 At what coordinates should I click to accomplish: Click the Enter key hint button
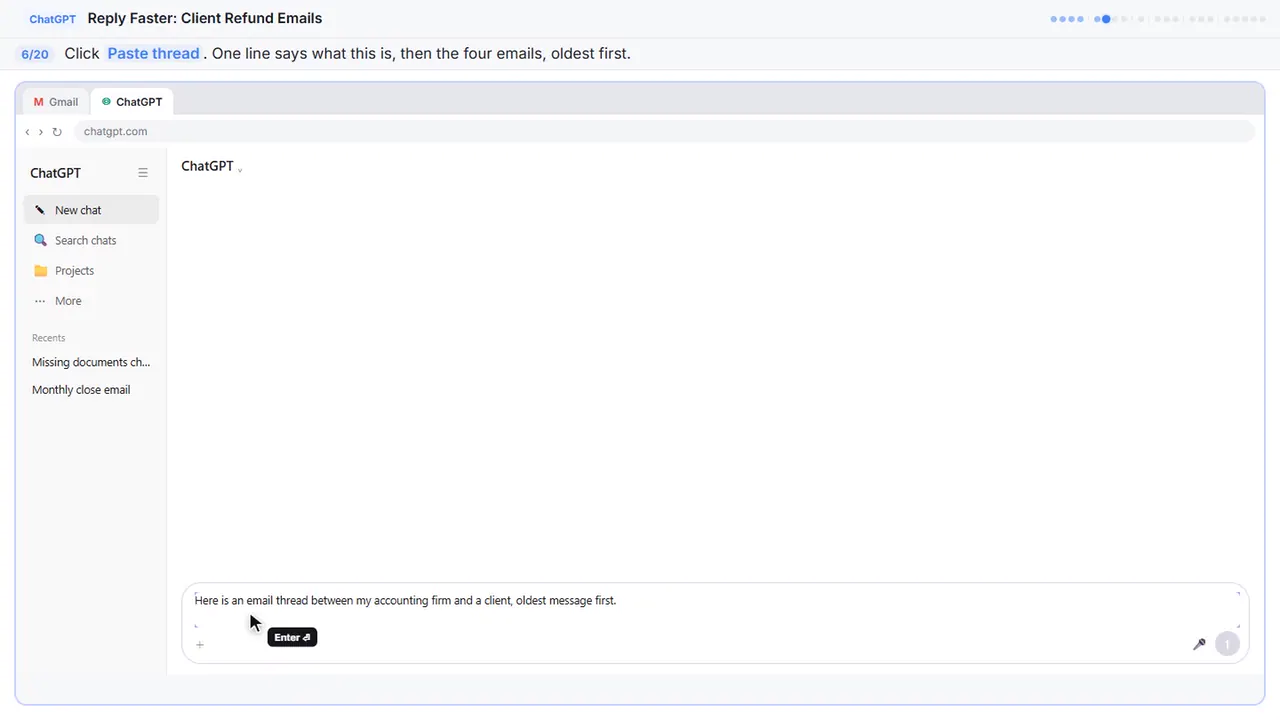(x=292, y=637)
